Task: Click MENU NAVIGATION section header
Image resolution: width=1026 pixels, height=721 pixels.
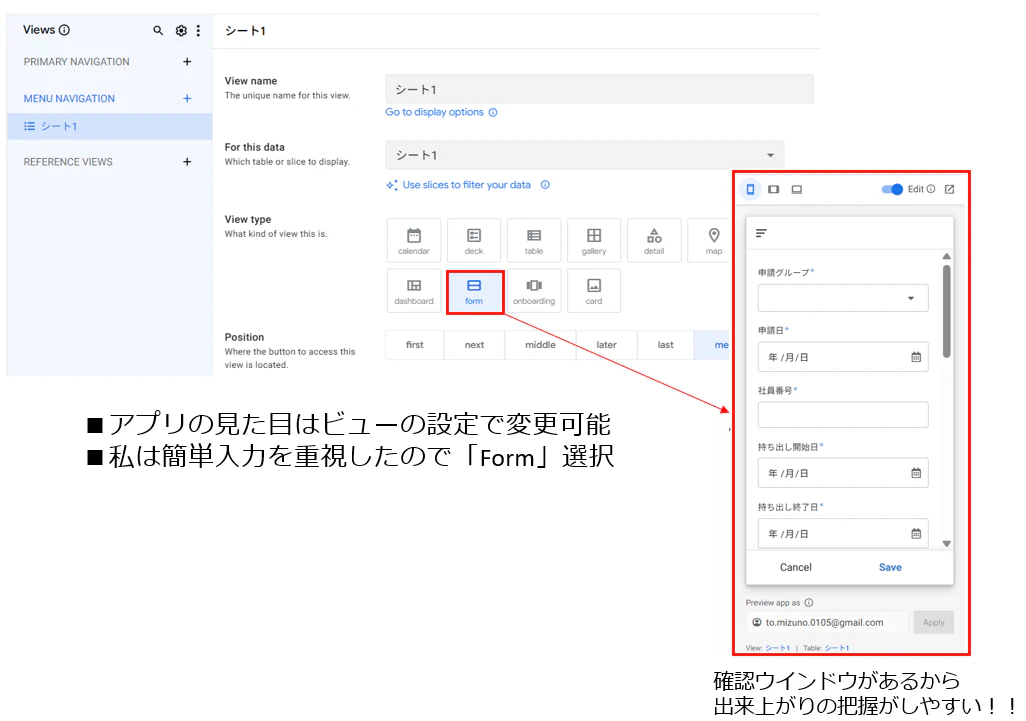Action: (x=69, y=98)
